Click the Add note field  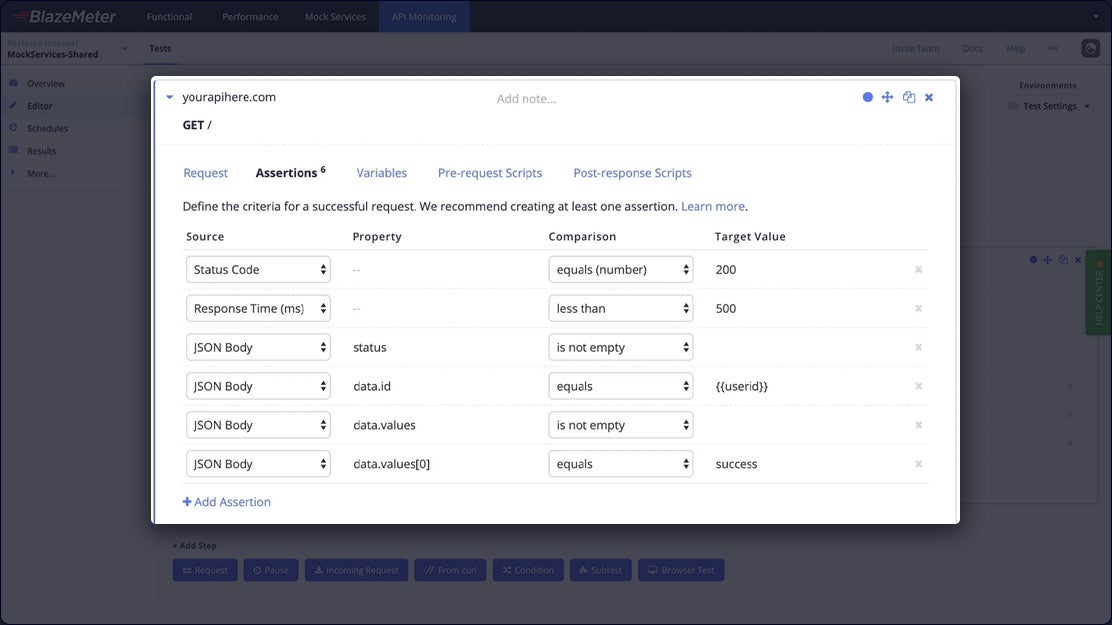click(x=526, y=99)
